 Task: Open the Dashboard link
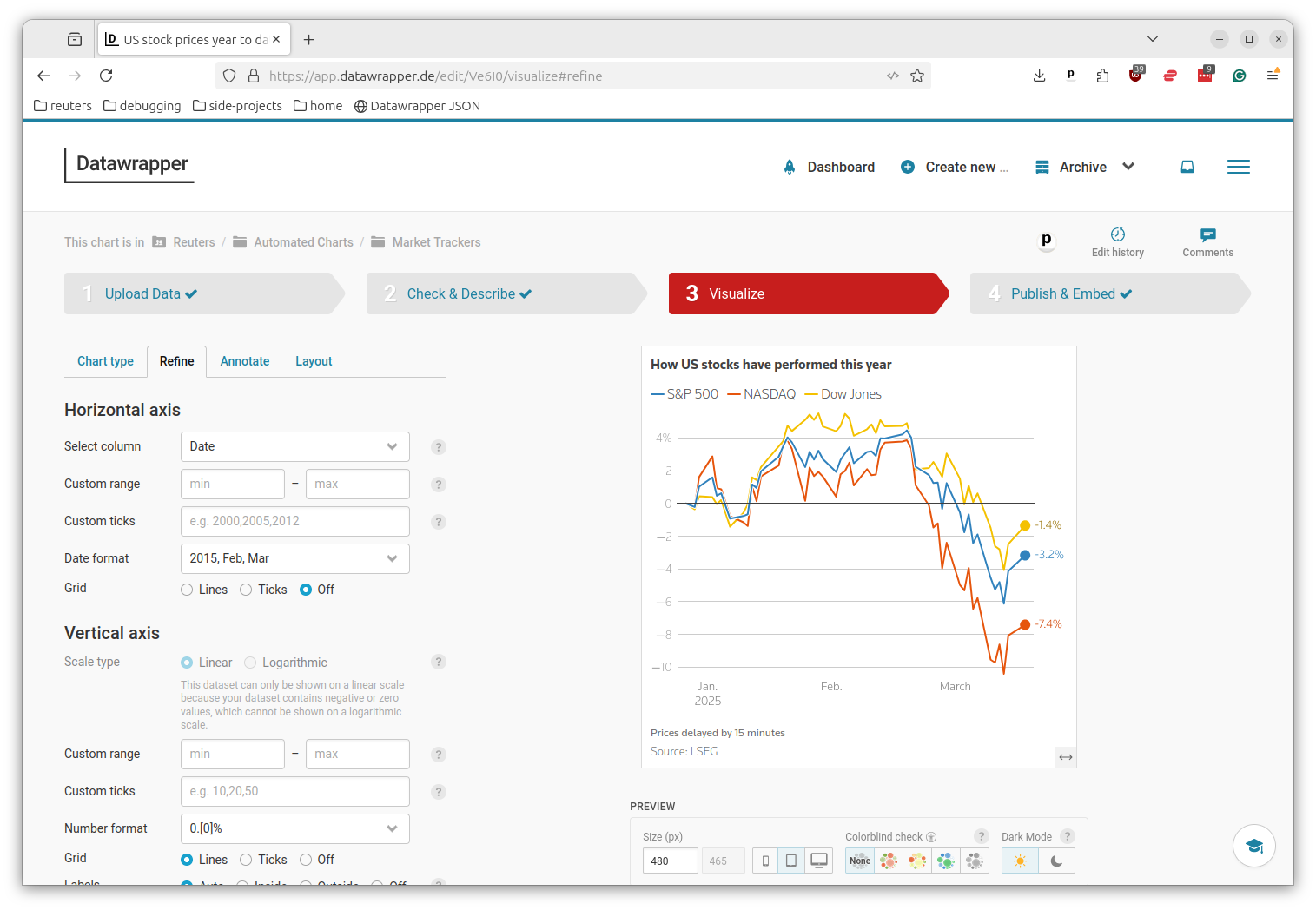tap(829, 167)
